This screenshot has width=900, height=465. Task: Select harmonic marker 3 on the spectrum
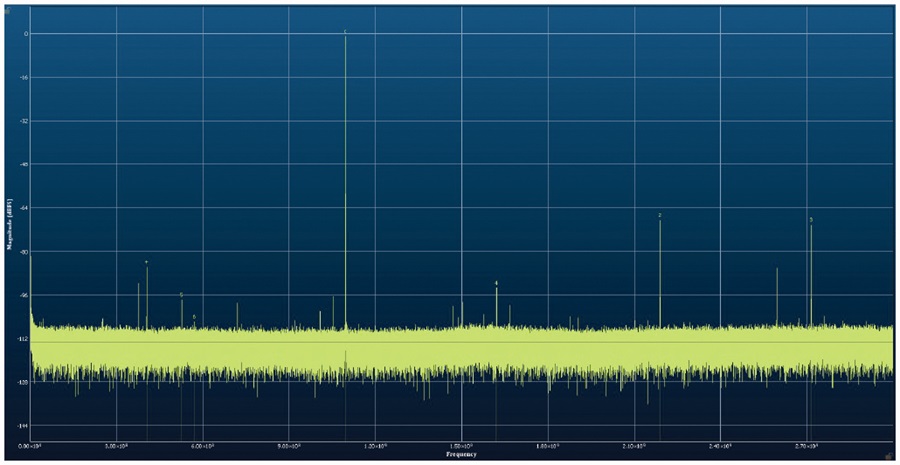(811, 219)
